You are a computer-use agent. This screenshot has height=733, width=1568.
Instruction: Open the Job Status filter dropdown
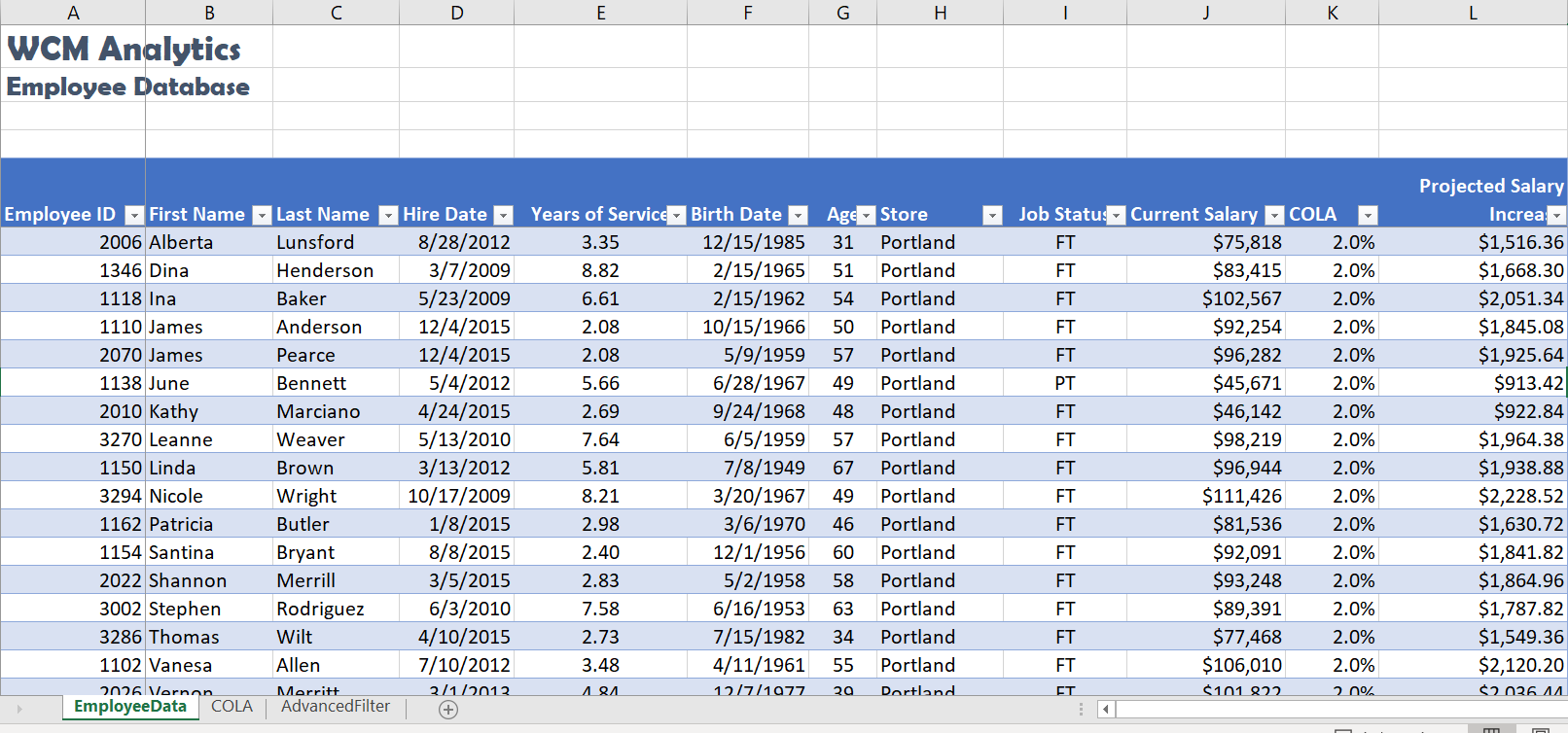[1116, 216]
